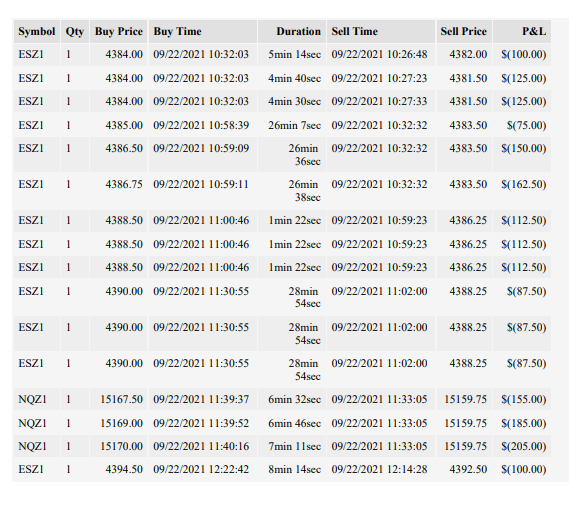Click the 4392.50 sell price cell
The width and height of the screenshot is (569, 520).
[x=464, y=470]
